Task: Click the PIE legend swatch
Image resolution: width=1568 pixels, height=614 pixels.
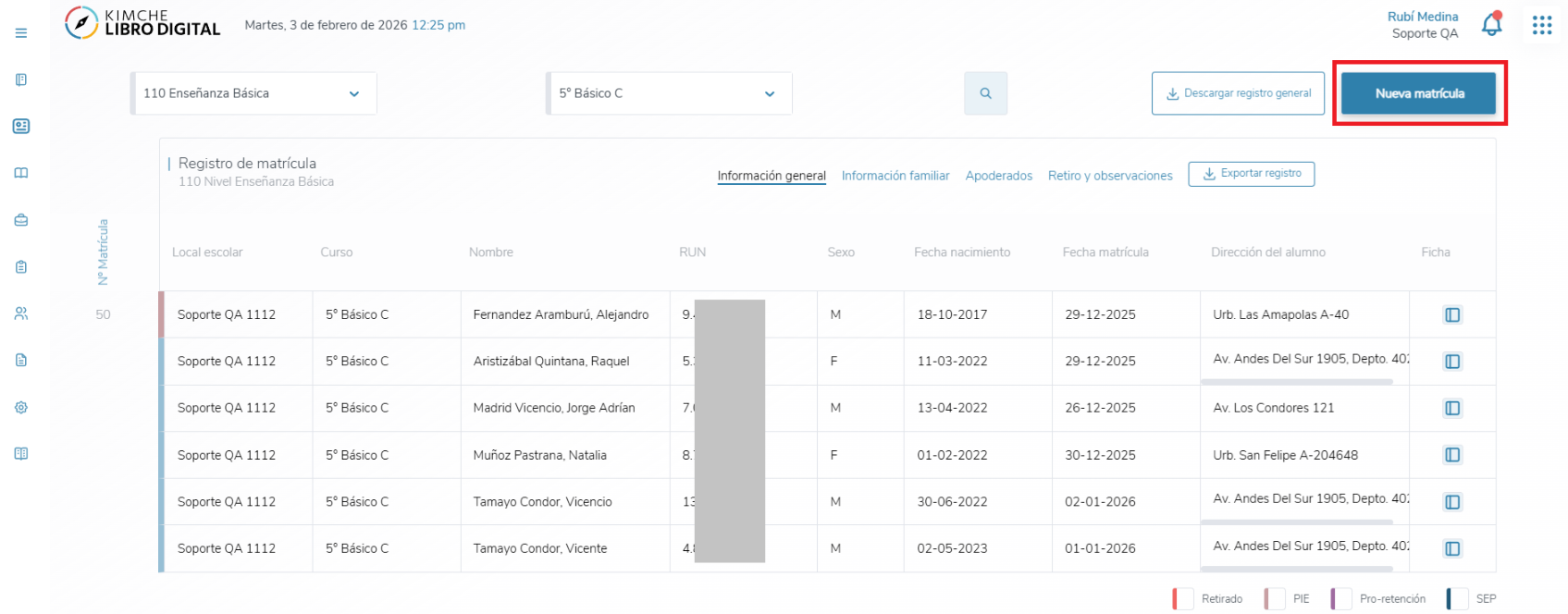Action: [x=1274, y=599]
